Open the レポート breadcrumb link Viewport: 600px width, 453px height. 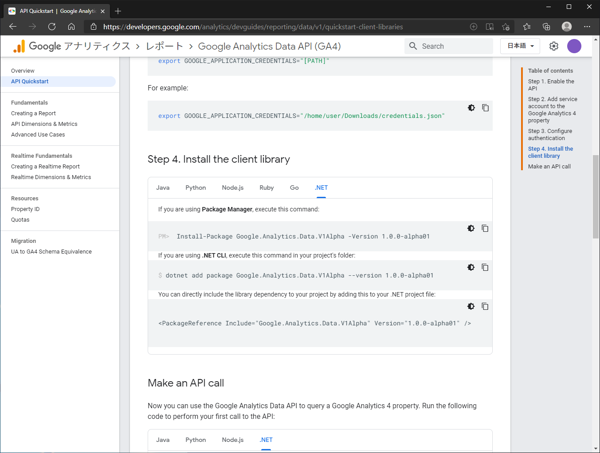pos(164,46)
